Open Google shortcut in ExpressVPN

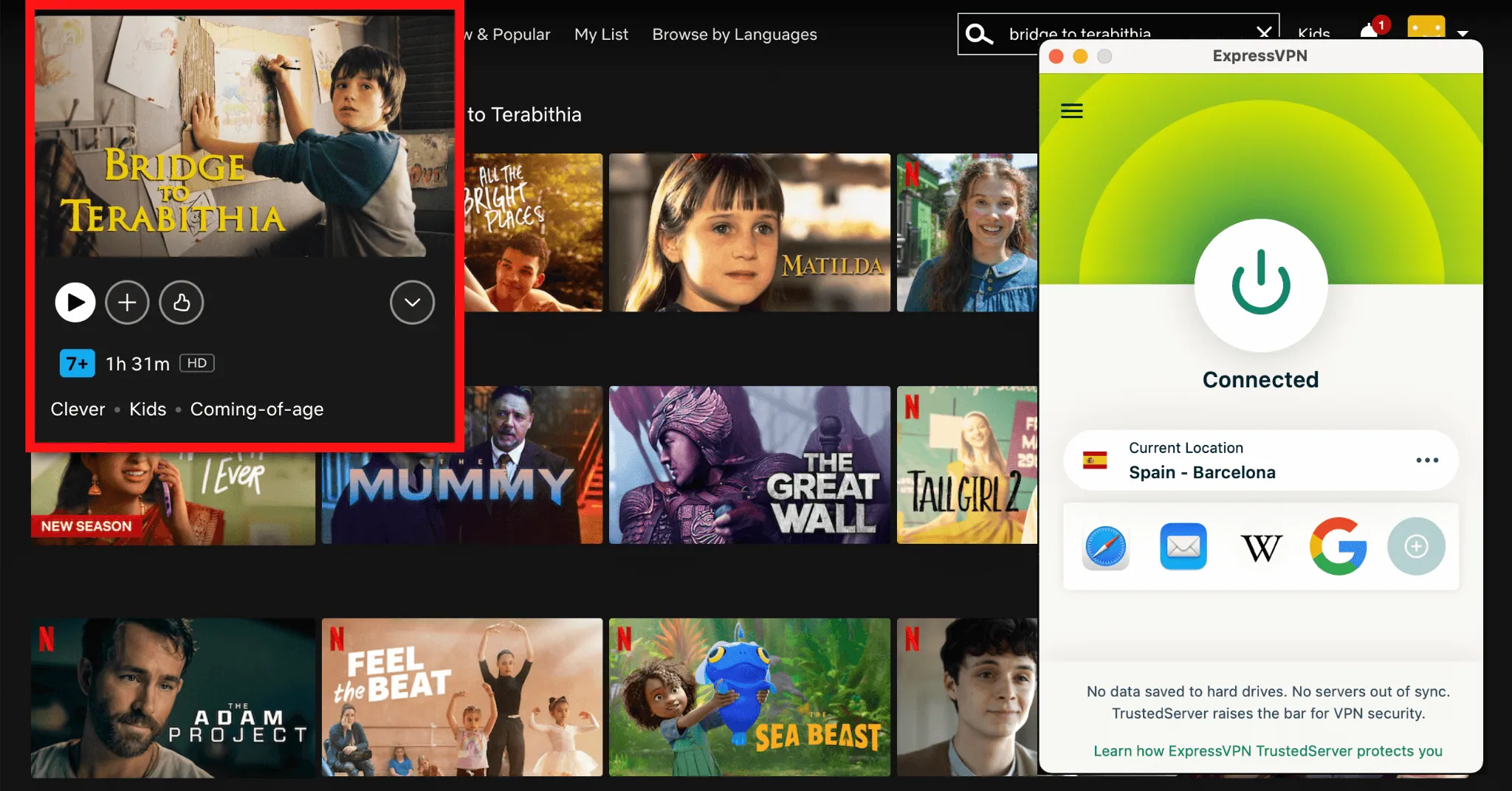click(1339, 547)
